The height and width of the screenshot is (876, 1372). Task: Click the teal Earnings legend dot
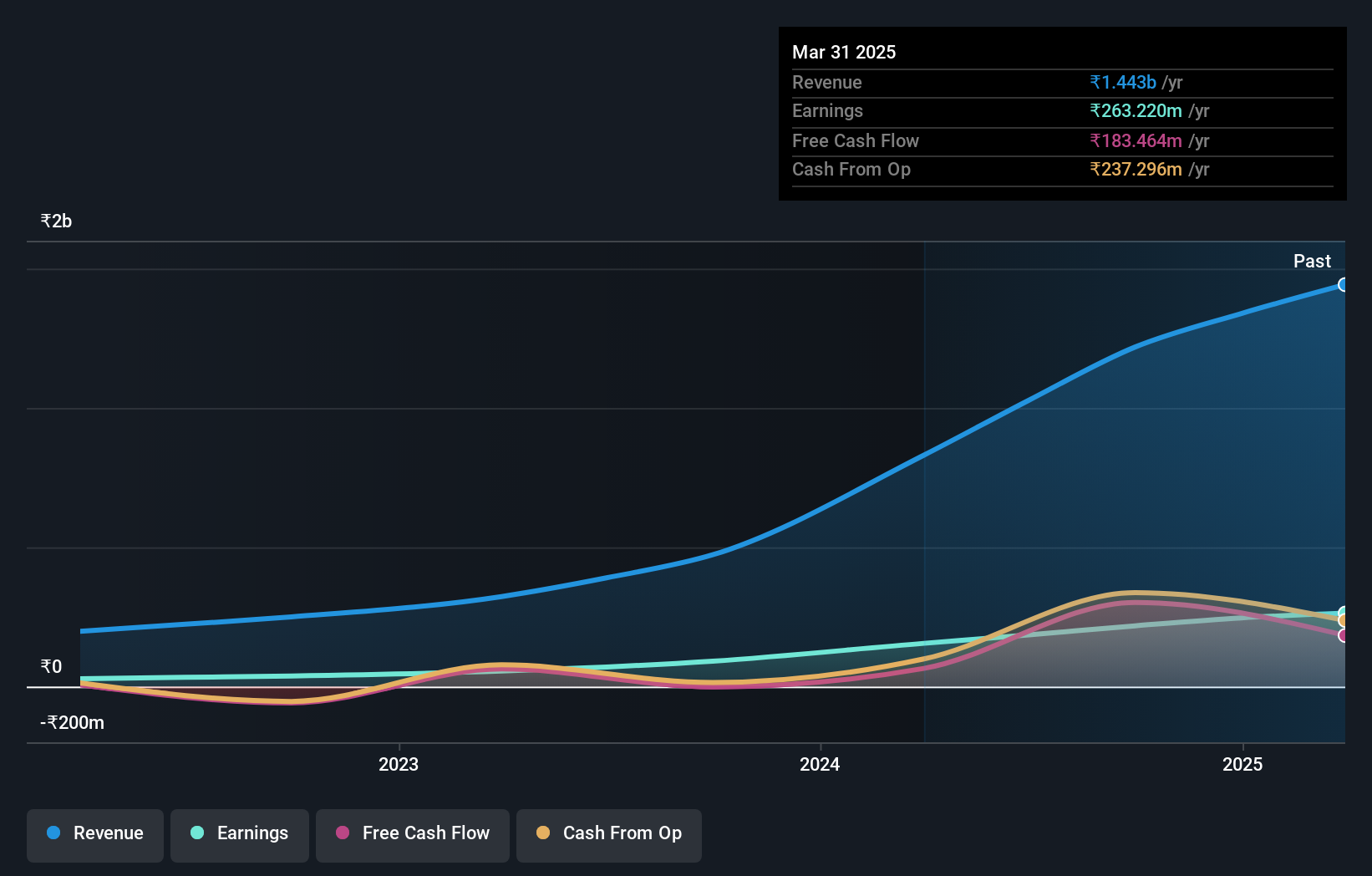coord(197,833)
